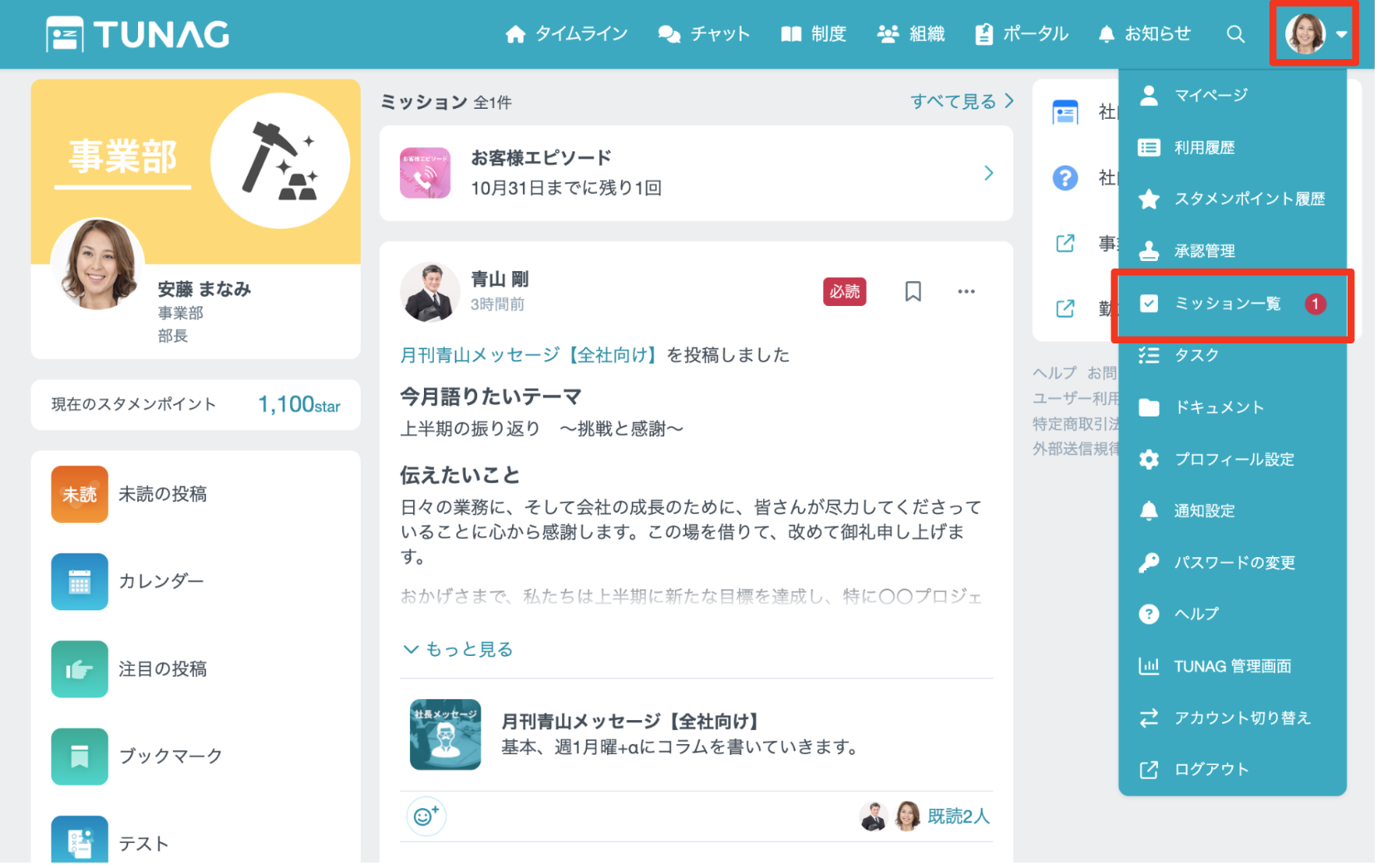
Task: Open the お客様エピソード mission card
Action: [x=696, y=173]
